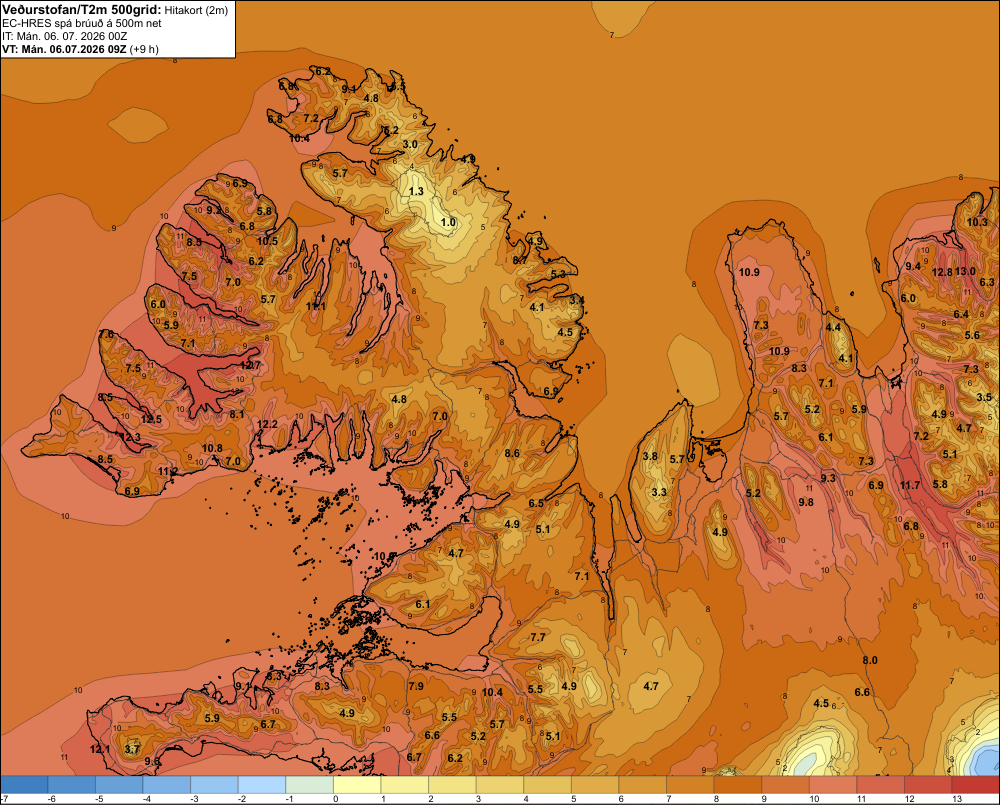Click the 1.0 temperature label on the glacier
This screenshot has height=805, width=1000.
click(448, 223)
